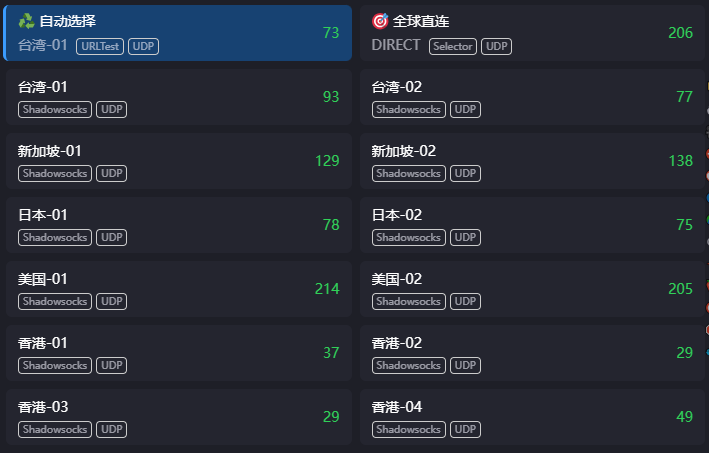Retest latency value 206 on 全球直连
Screen dimensions: 709x453
pyautogui.click(x=681, y=33)
